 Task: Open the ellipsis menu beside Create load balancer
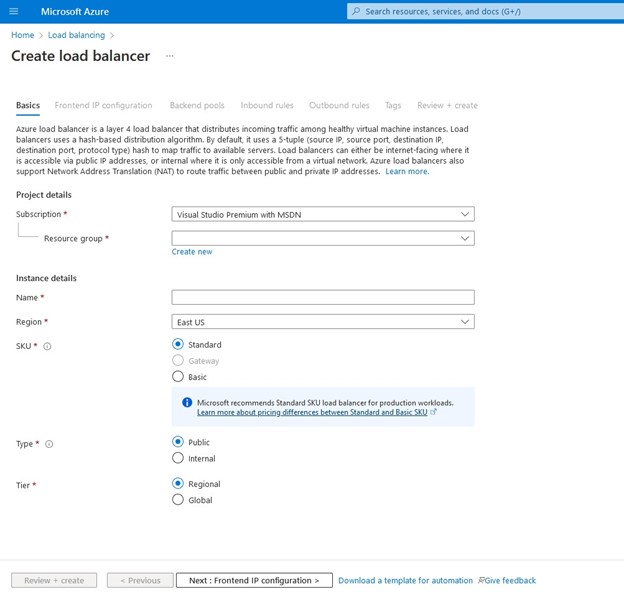coord(170,56)
